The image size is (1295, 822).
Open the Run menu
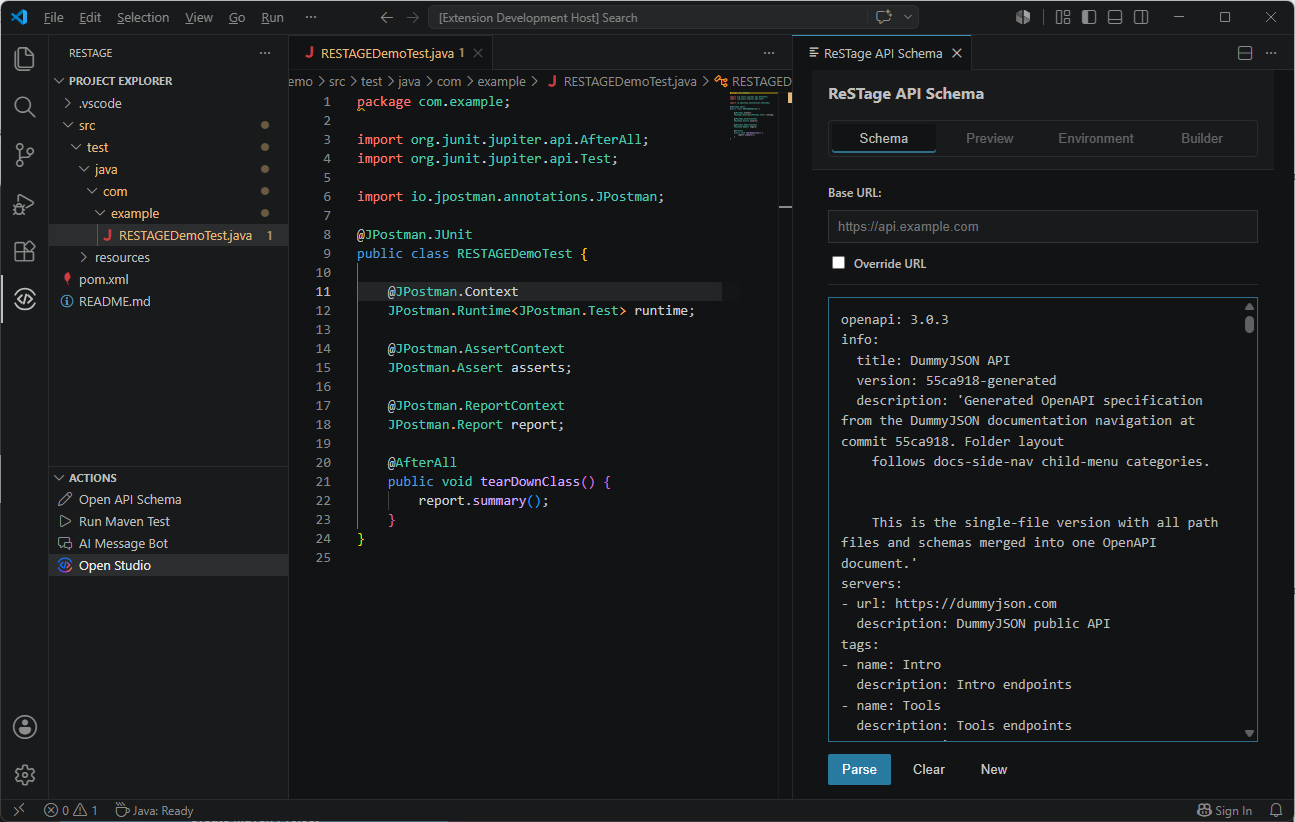click(x=272, y=17)
